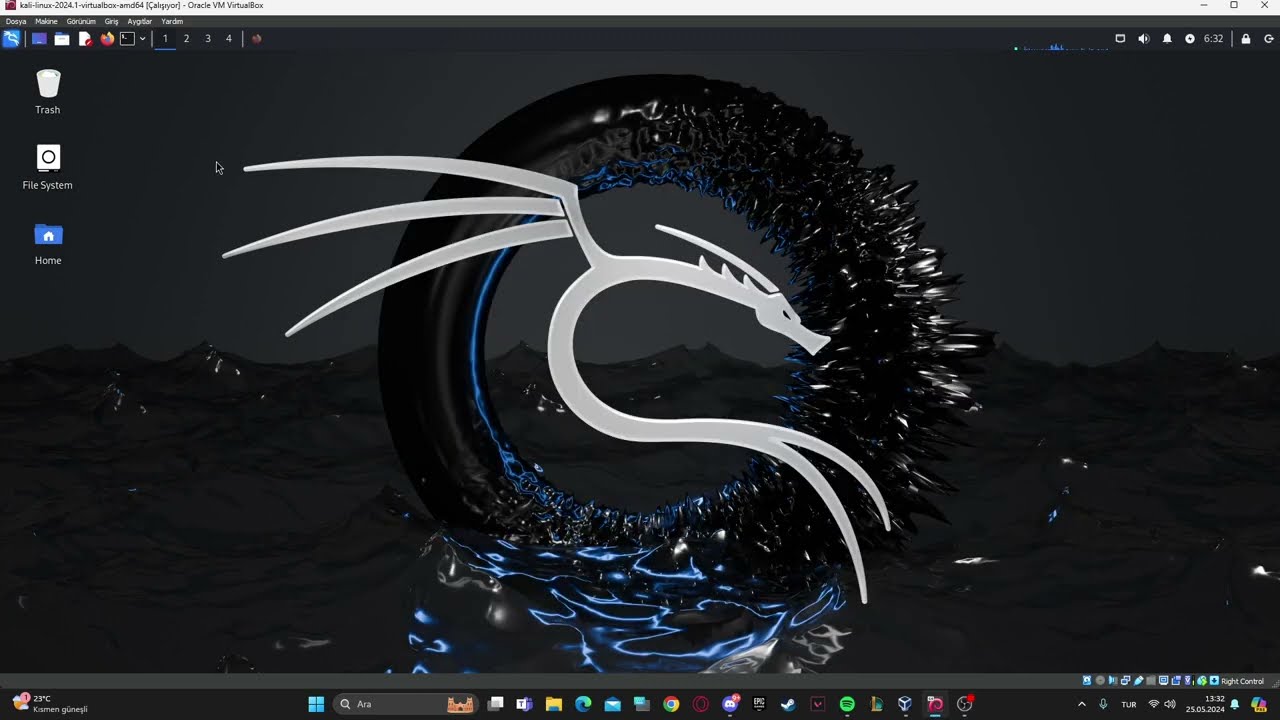Viewport: 1280px width, 720px height.
Task: Open Discord from taskbar
Action: pyautogui.click(x=730, y=704)
